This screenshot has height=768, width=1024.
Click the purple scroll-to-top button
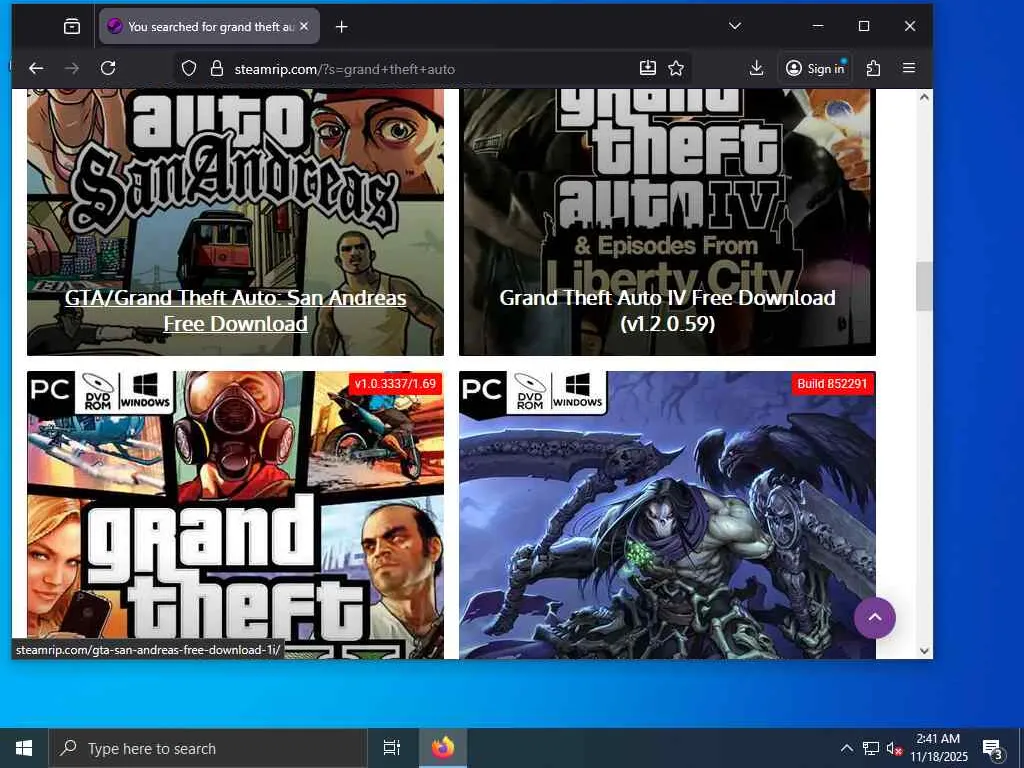pos(874,618)
